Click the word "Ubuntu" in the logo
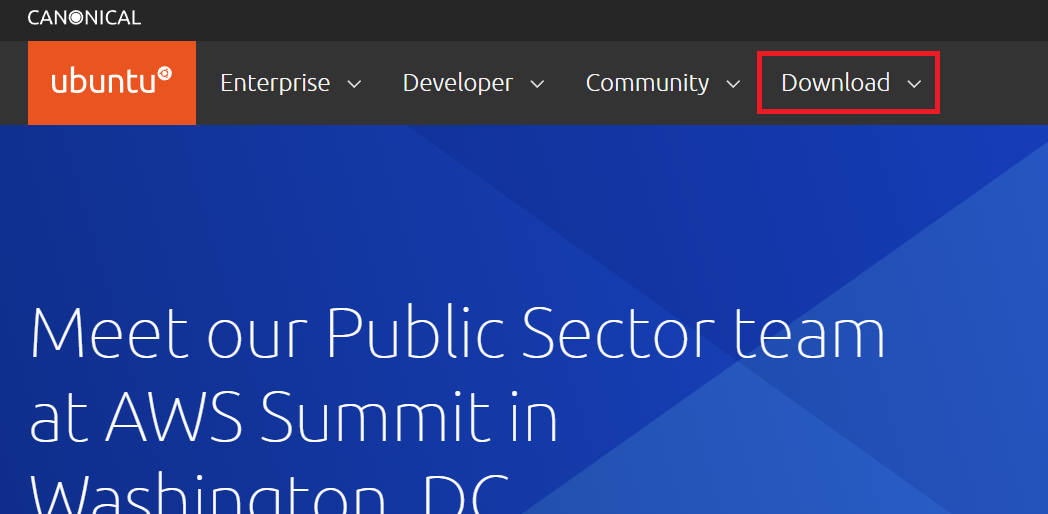The image size is (1048, 514). pos(103,83)
